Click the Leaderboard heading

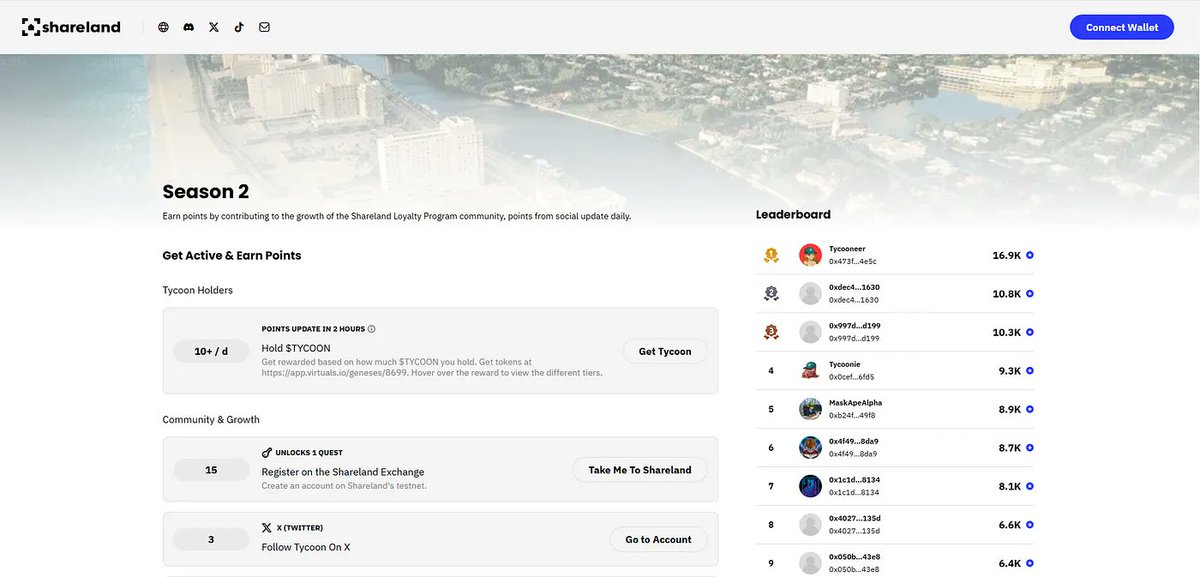click(793, 214)
